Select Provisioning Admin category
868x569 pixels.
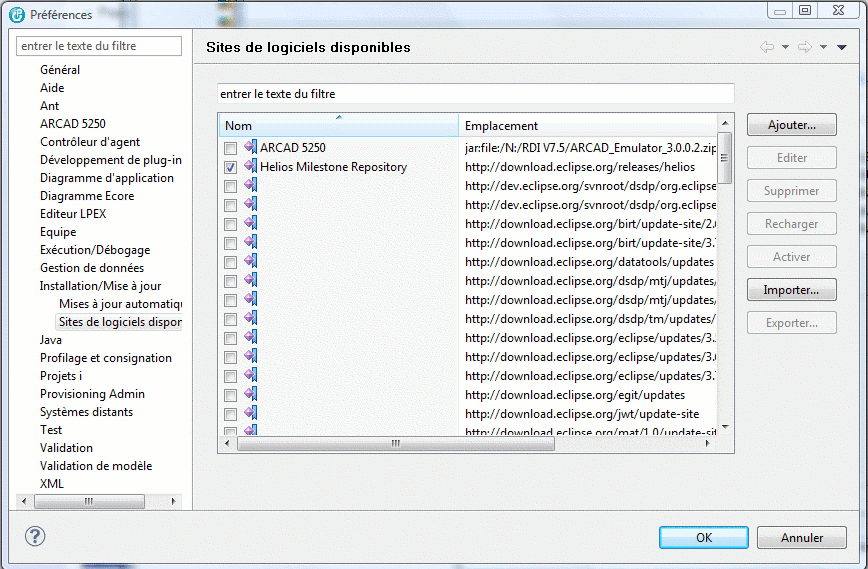[x=92, y=394]
